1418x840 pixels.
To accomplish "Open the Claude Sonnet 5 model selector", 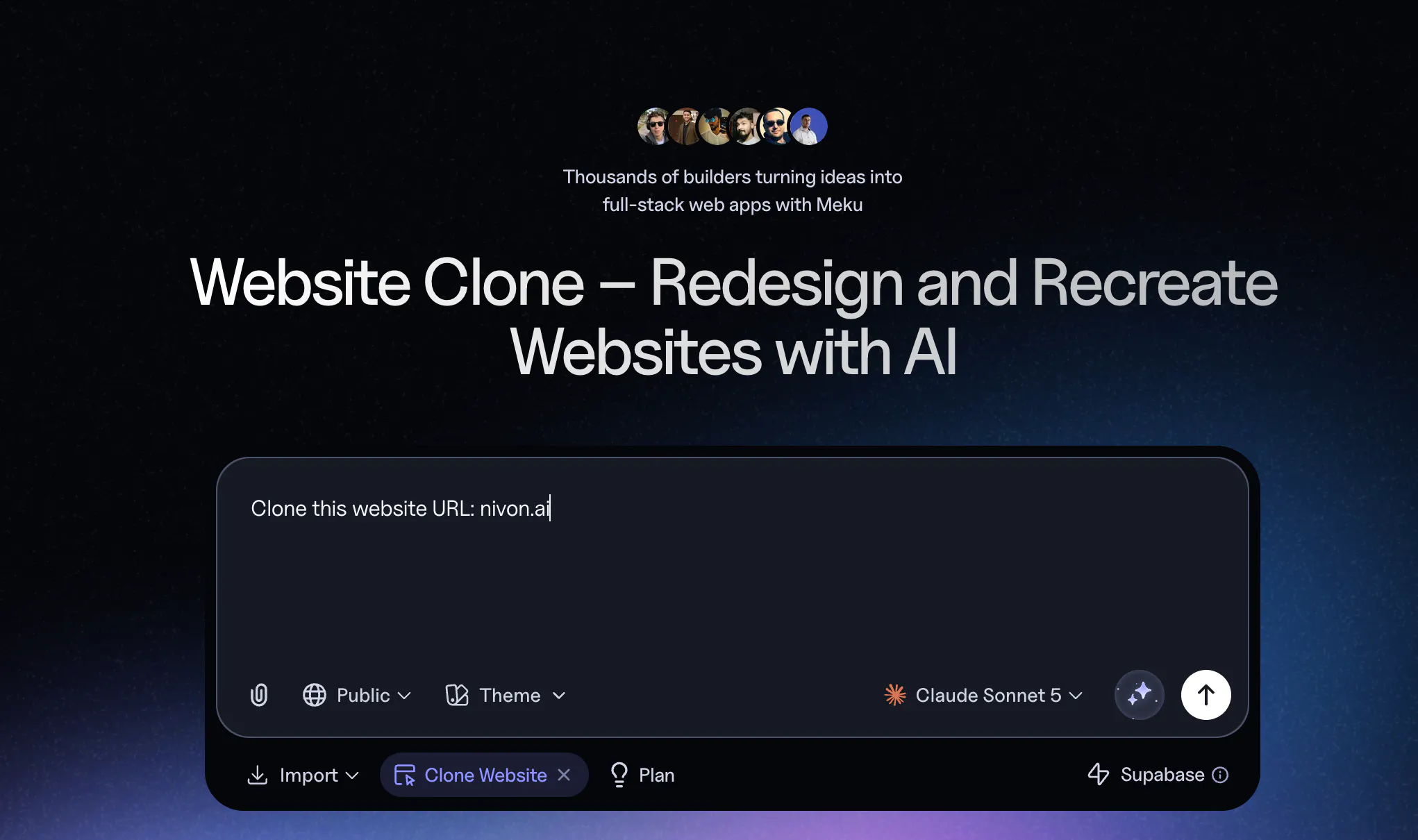I will click(x=983, y=695).
